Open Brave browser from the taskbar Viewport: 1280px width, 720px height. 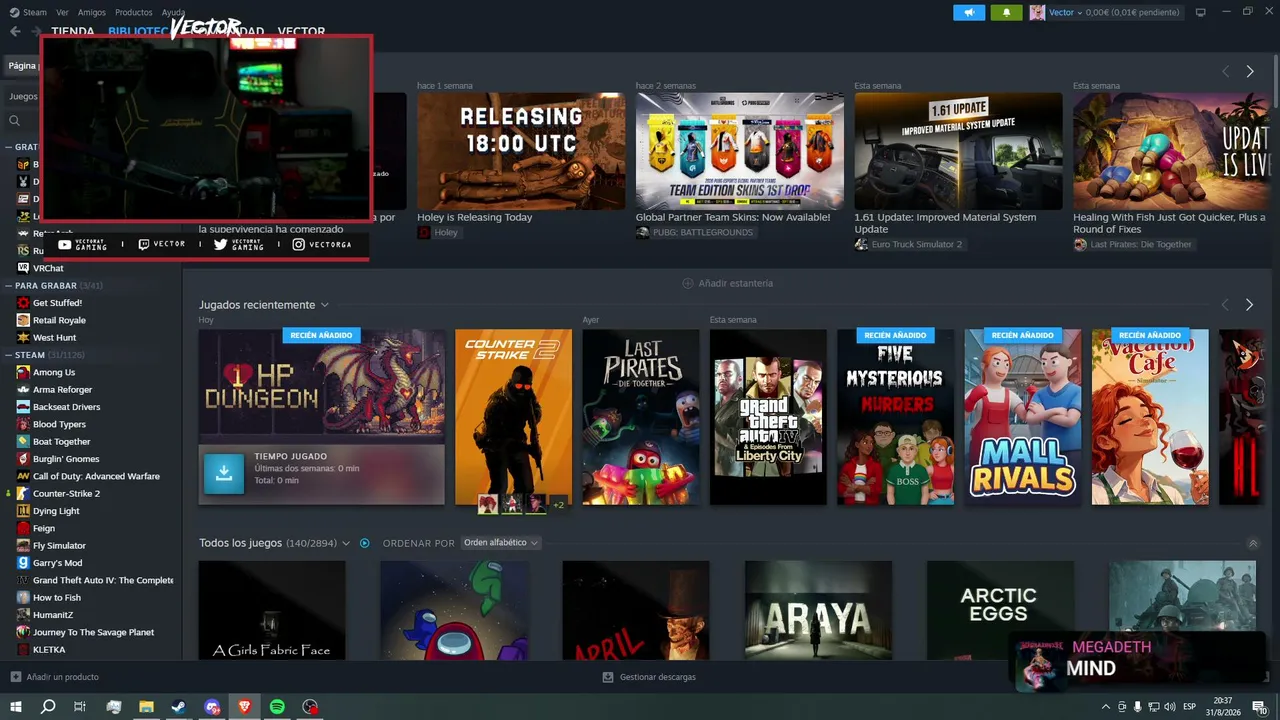click(x=245, y=707)
